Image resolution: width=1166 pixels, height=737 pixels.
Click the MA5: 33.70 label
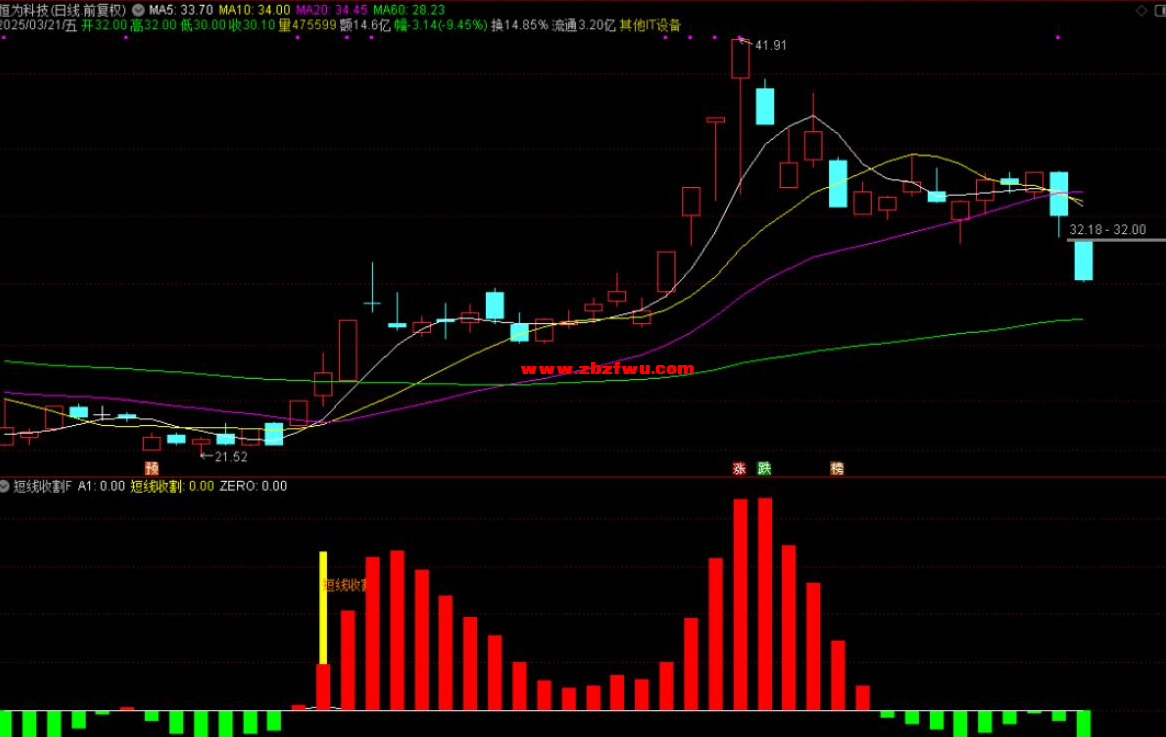click(x=181, y=10)
